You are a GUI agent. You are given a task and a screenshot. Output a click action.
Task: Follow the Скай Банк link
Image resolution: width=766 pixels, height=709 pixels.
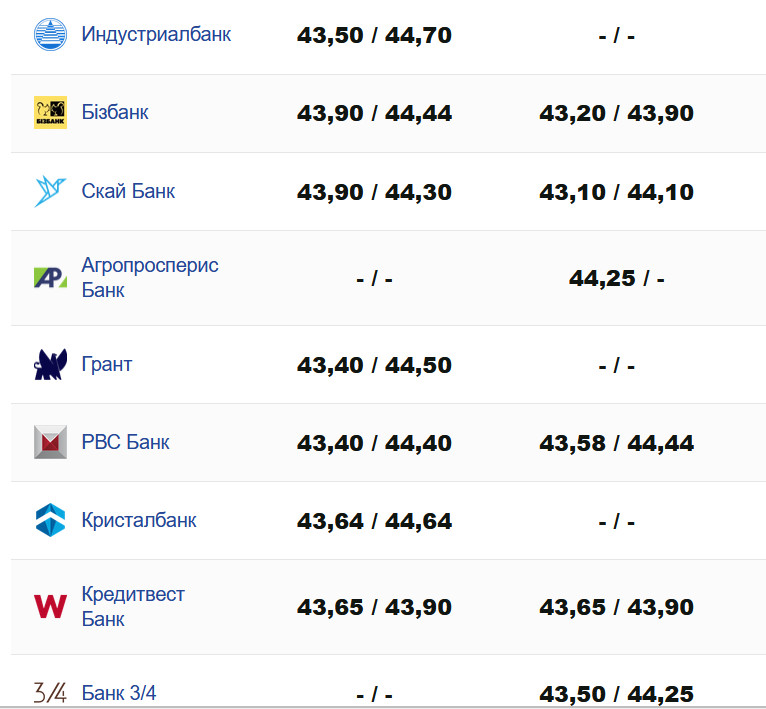coord(128,190)
